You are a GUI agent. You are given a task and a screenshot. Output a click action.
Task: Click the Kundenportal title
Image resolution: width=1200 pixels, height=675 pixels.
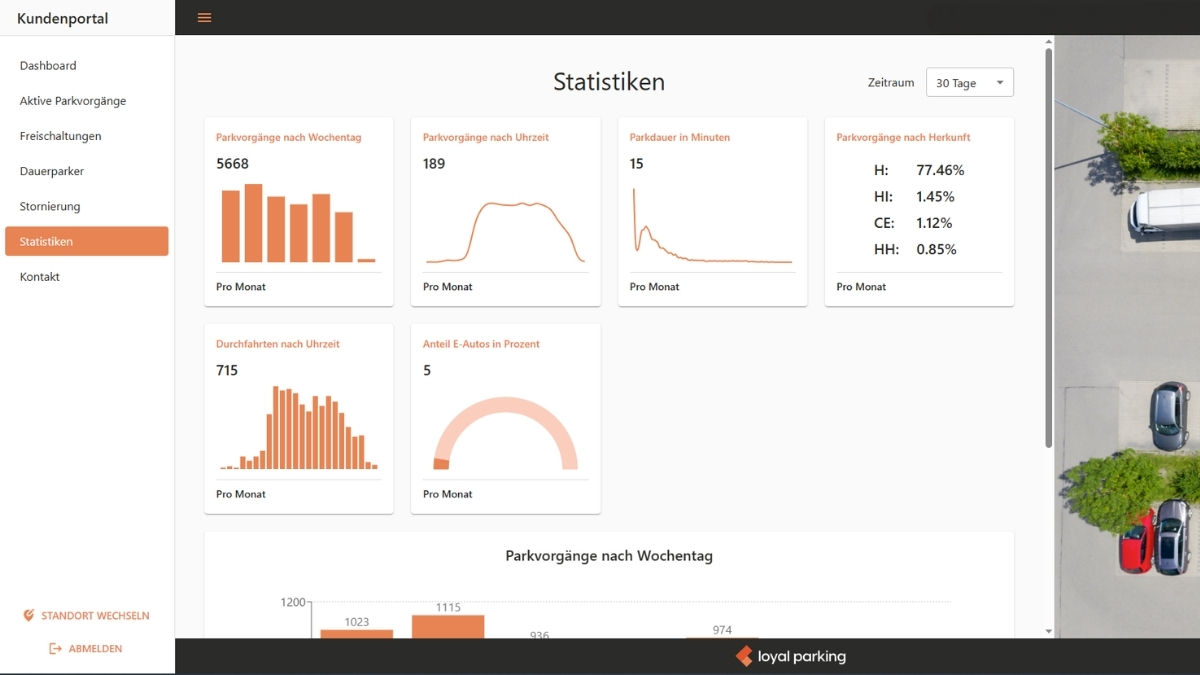pyautogui.click(x=63, y=18)
